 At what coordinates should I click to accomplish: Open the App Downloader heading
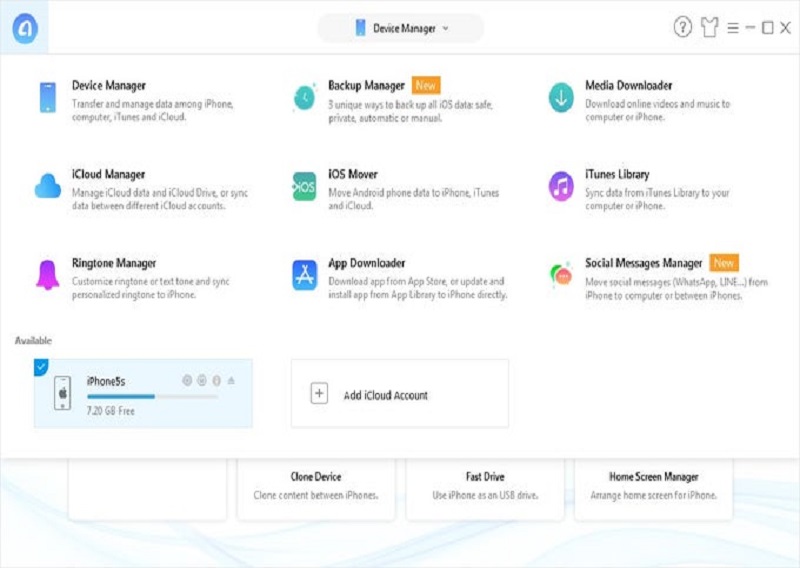coord(366,263)
